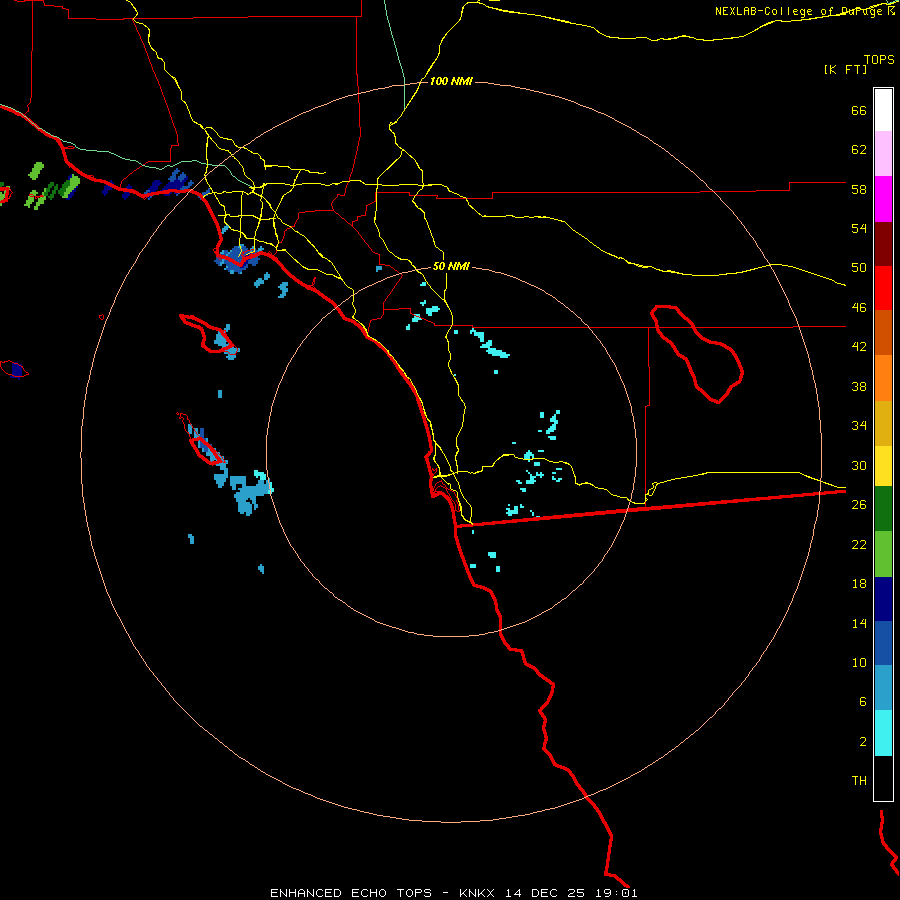900x900 pixels.
Task: Click the "18" legend value
Action: tap(859, 584)
